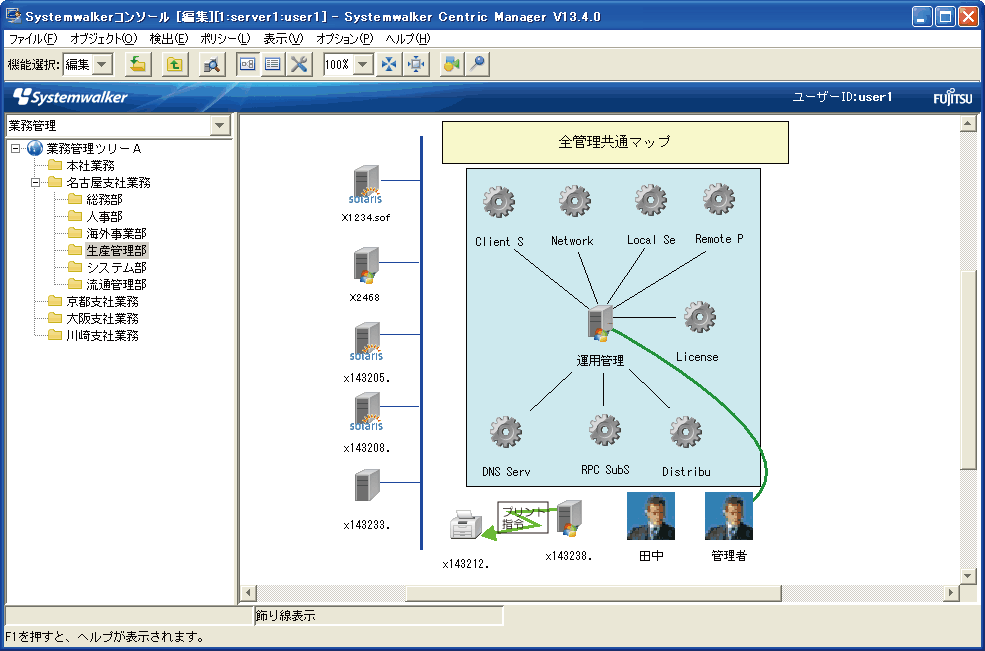Open the ポリシー menu

click(x=225, y=39)
